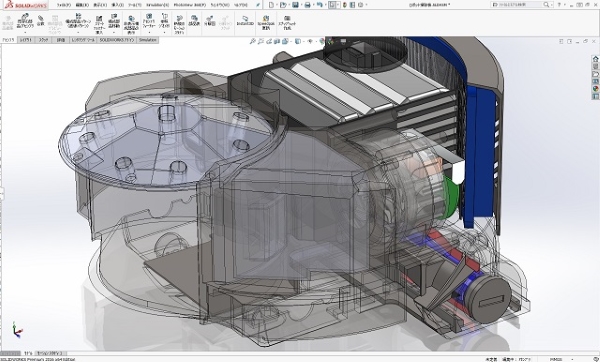Click the Apply Scene icon

pos(330,41)
